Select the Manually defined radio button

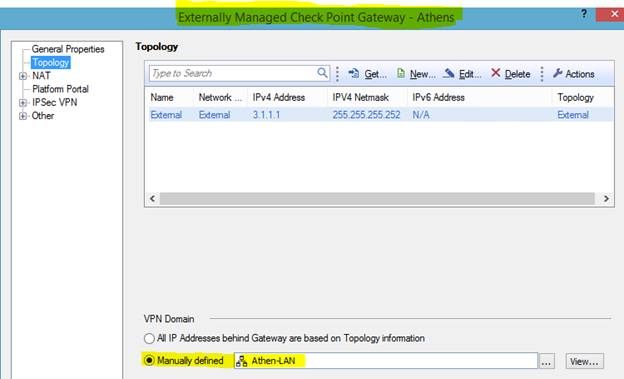point(149,361)
